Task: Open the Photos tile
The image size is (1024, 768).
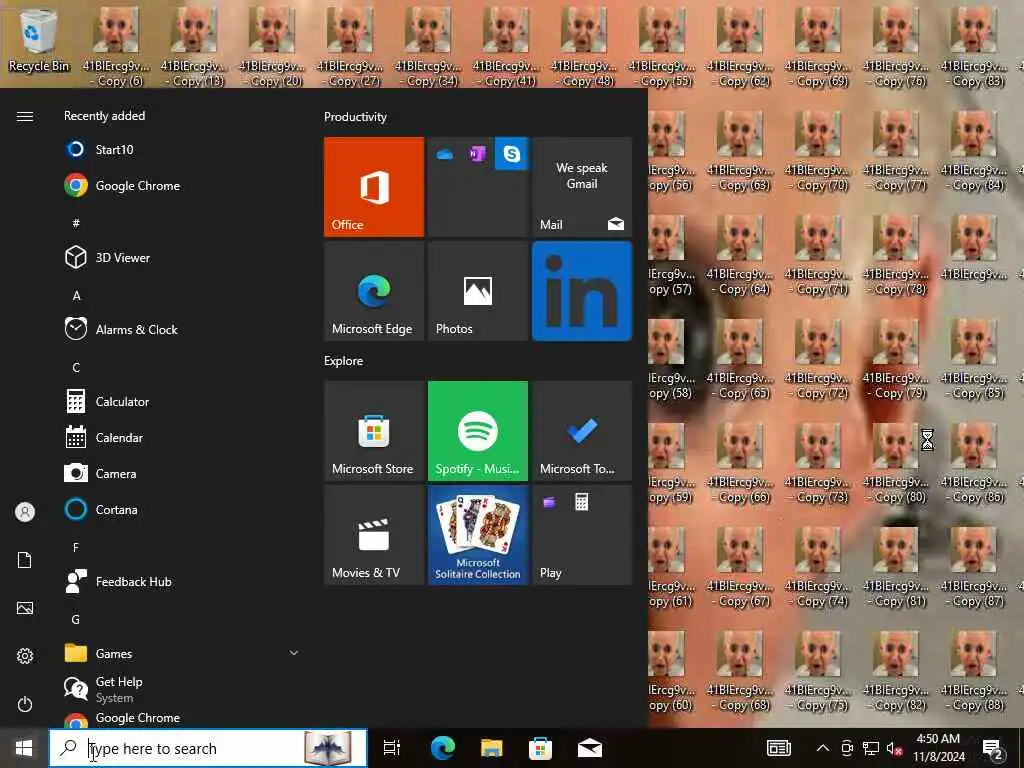Action: click(x=477, y=291)
